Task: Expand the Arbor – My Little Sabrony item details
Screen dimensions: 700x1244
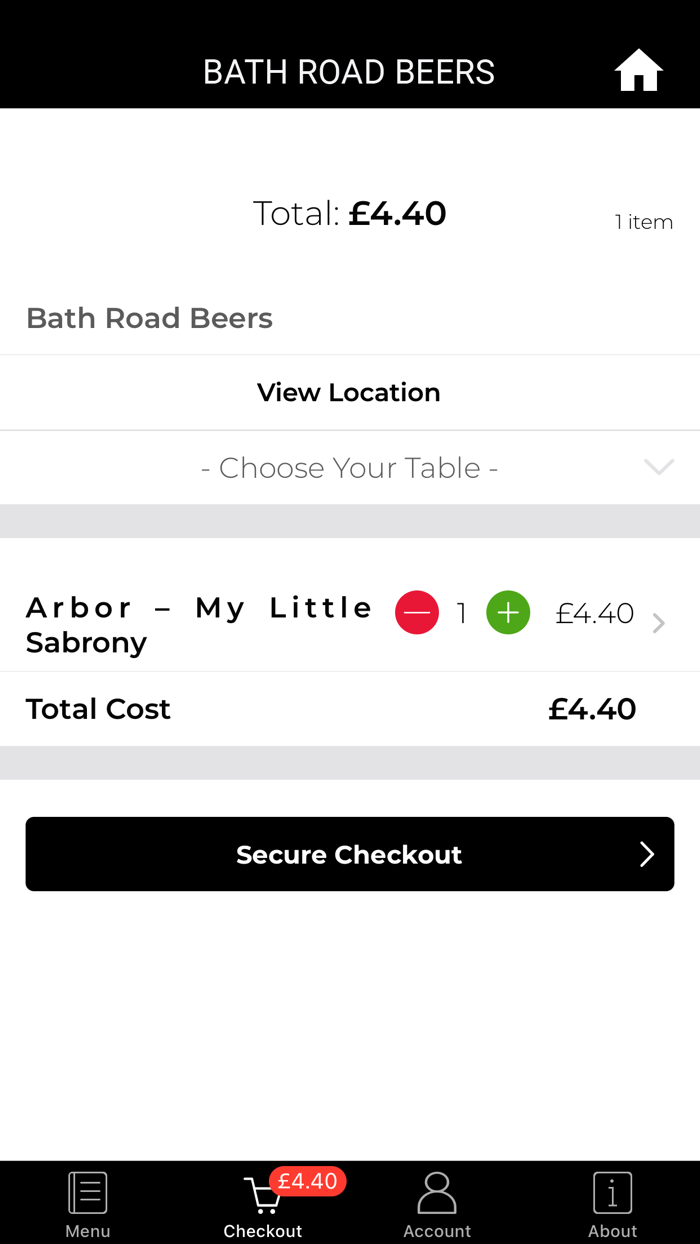Action: 658,622
